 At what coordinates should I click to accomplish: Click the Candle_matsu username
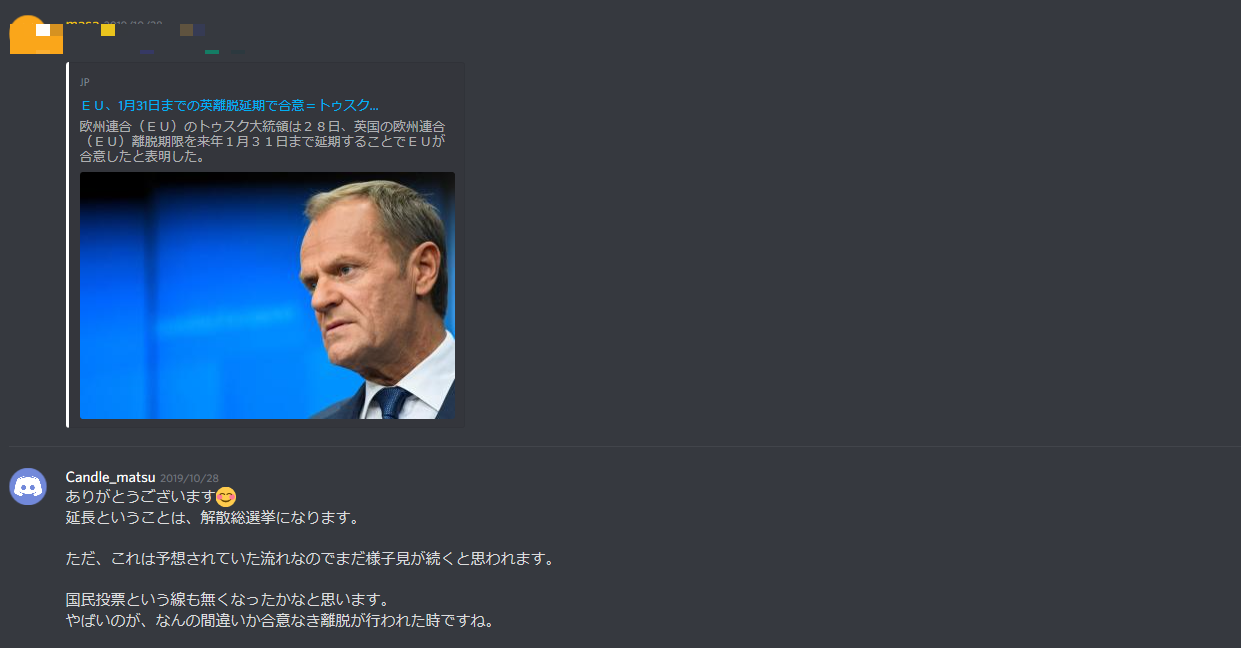[110, 477]
